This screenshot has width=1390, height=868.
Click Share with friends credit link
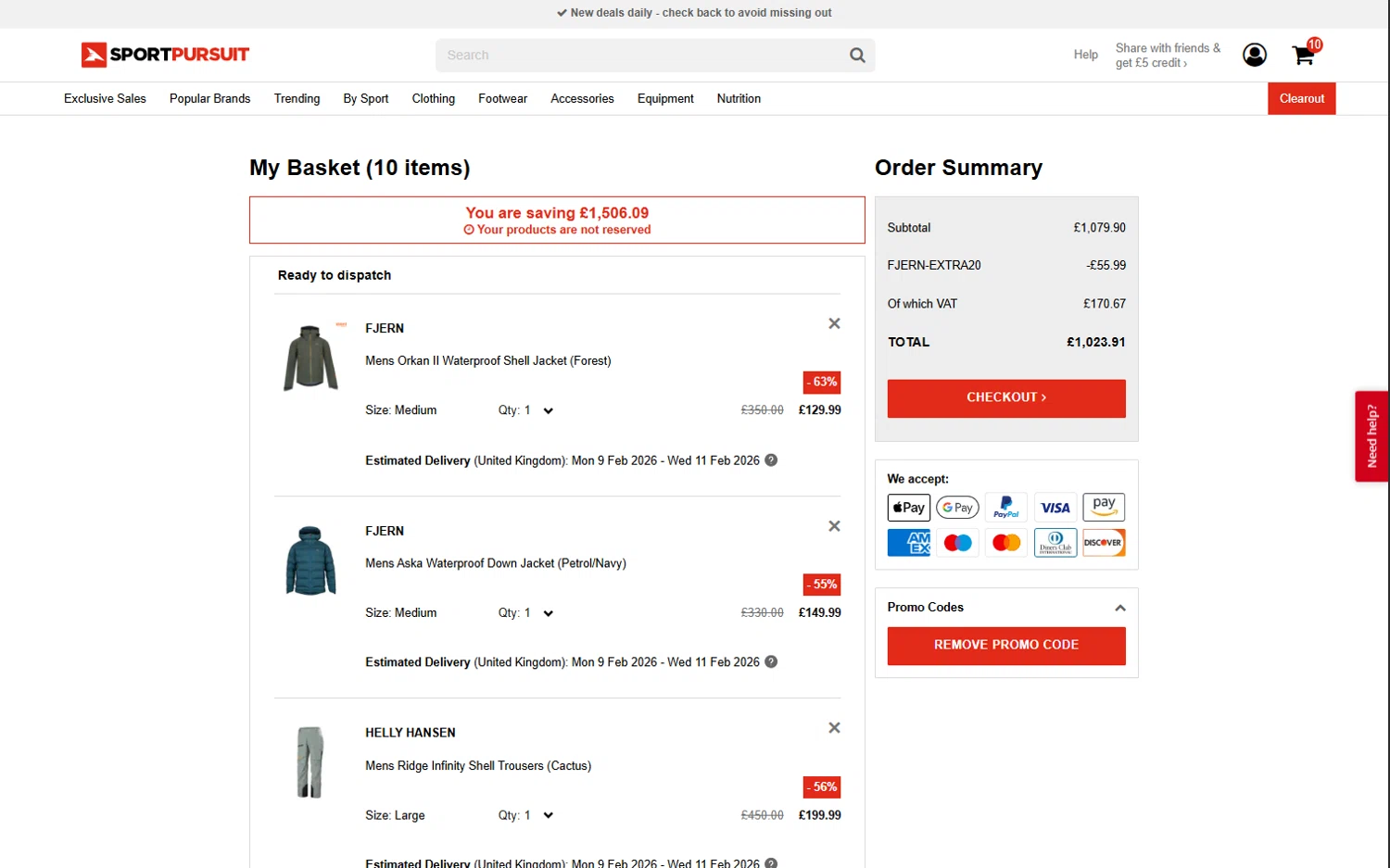pyautogui.click(x=1168, y=56)
